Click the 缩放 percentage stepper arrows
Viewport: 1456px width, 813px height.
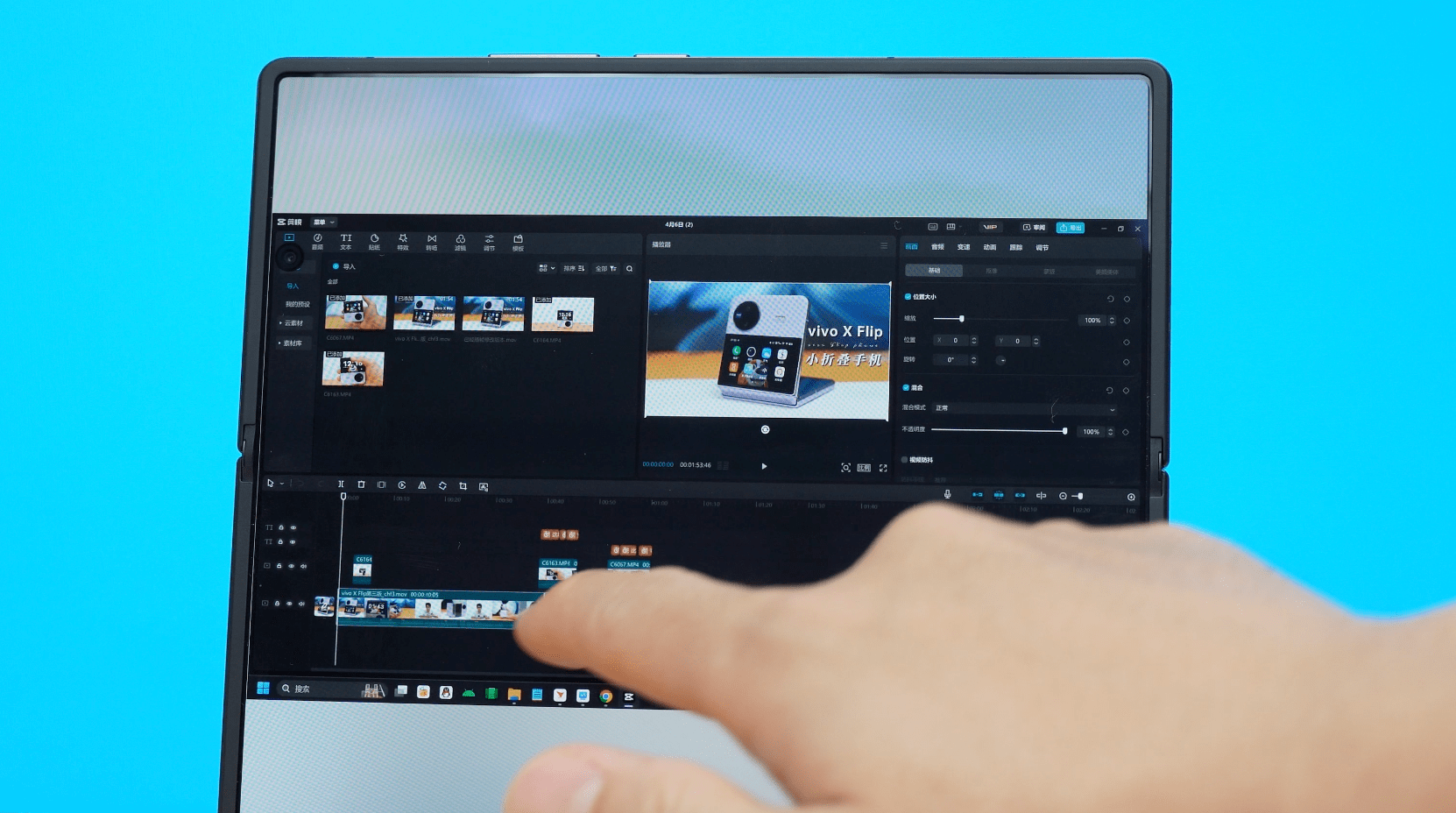pos(1112,321)
